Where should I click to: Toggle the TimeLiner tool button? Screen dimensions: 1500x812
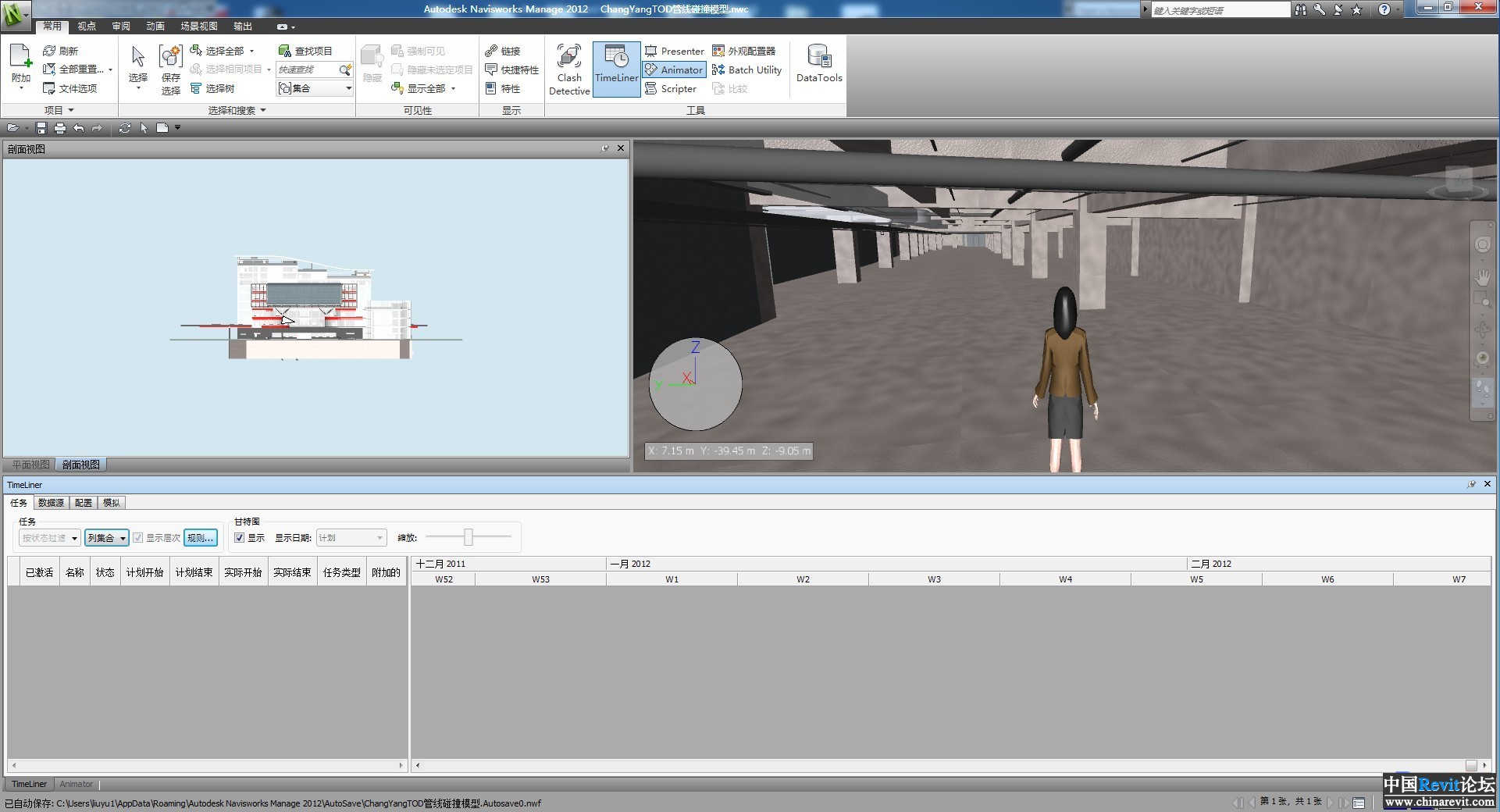[x=617, y=69]
